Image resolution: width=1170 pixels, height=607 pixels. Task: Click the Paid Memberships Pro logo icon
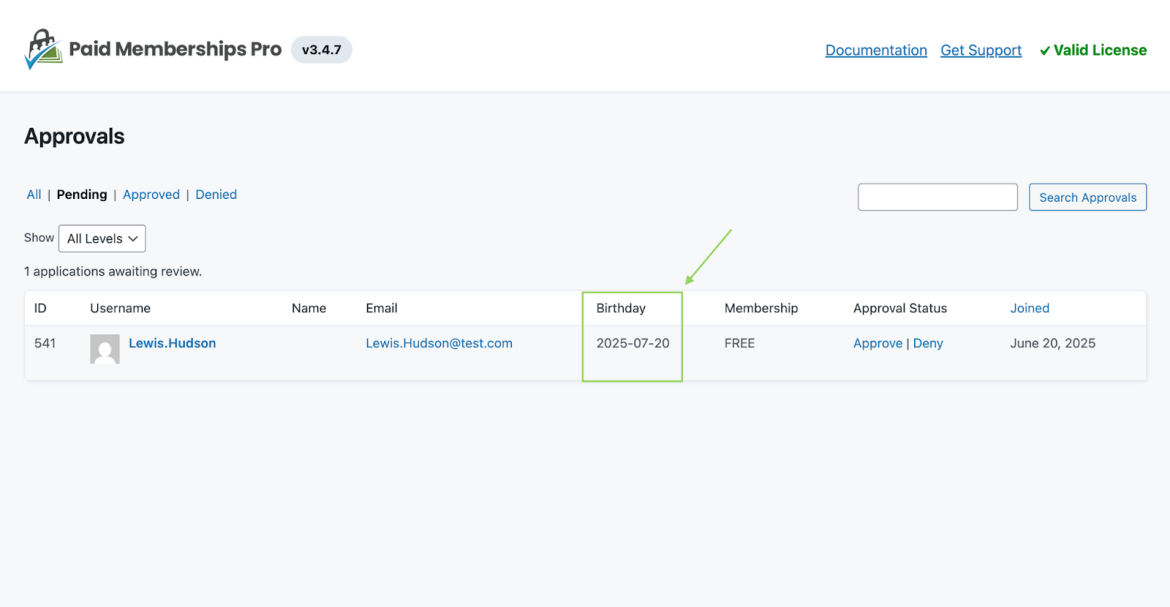tap(43, 49)
